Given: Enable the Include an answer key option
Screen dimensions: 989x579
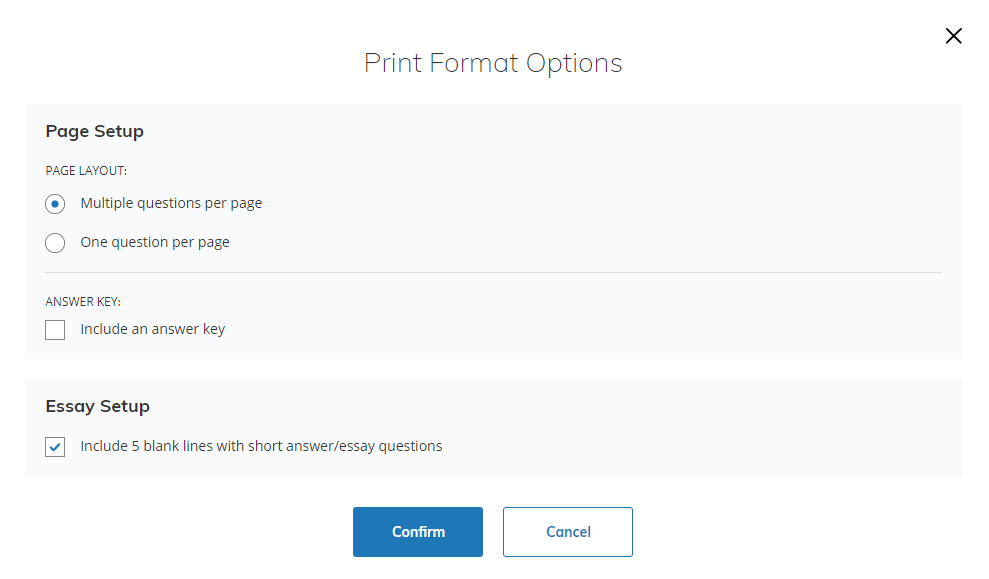Looking at the screenshot, I should [x=55, y=329].
